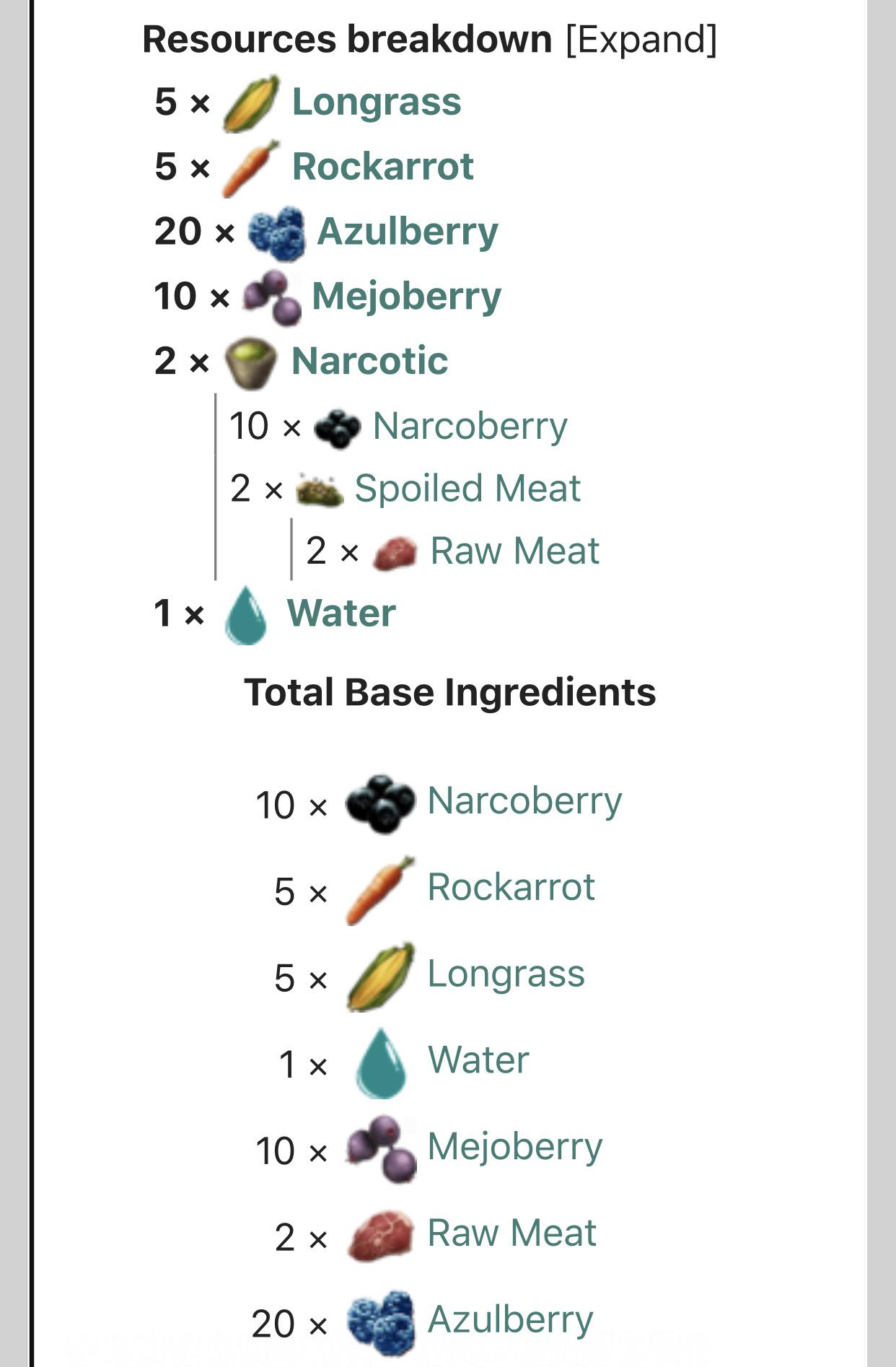896x1367 pixels.
Task: Open the Azulberry link in totals list
Action: tap(510, 1319)
